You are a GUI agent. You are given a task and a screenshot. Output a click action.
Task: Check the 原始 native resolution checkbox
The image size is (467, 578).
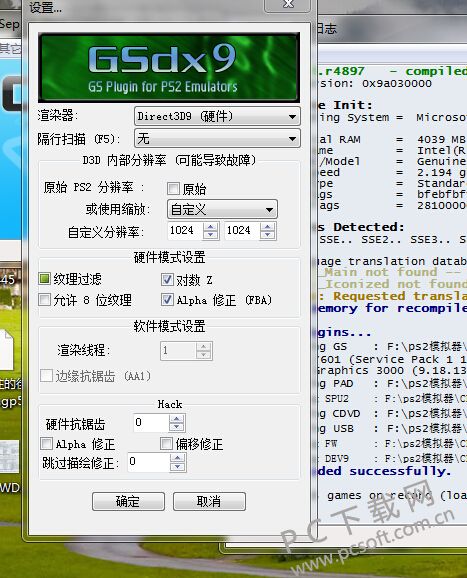coord(173,189)
